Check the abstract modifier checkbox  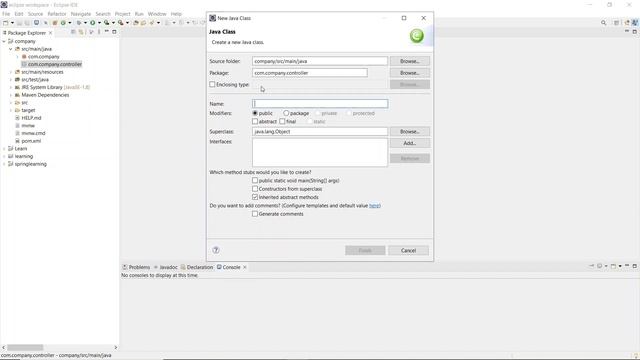click(x=255, y=122)
